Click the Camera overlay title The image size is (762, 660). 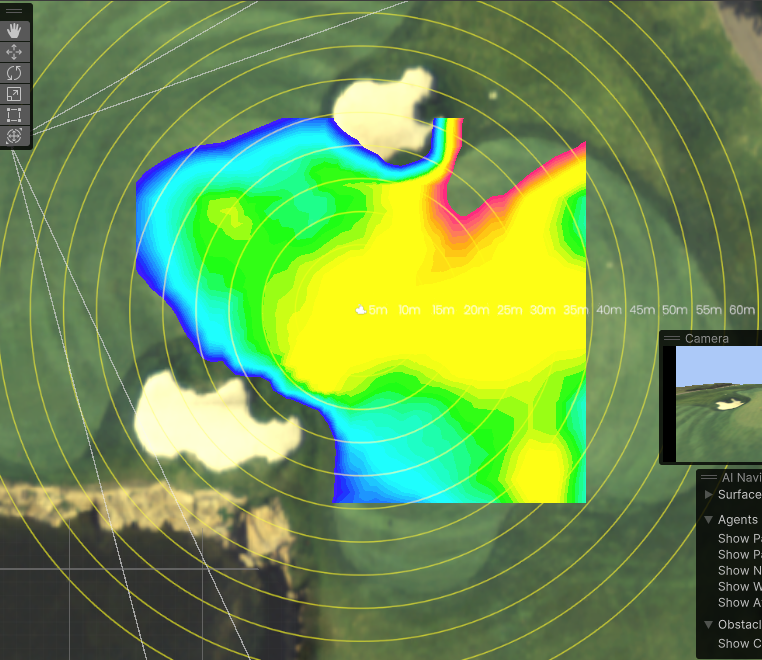[707, 338]
